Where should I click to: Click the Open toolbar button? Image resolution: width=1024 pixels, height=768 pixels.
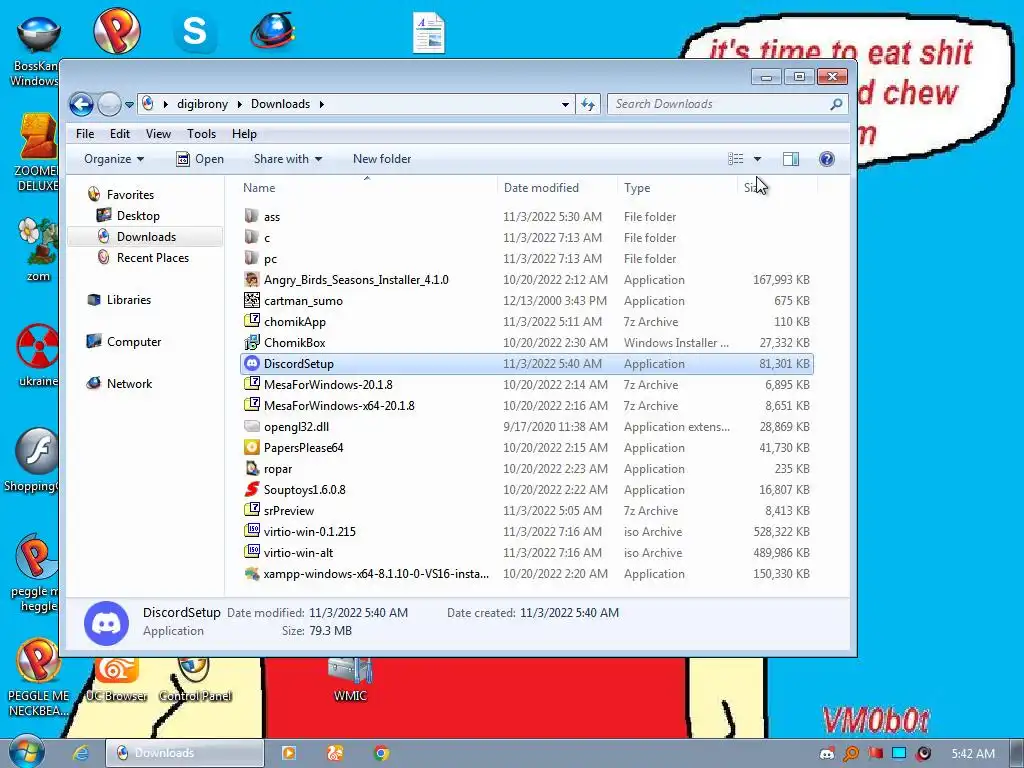click(x=200, y=159)
